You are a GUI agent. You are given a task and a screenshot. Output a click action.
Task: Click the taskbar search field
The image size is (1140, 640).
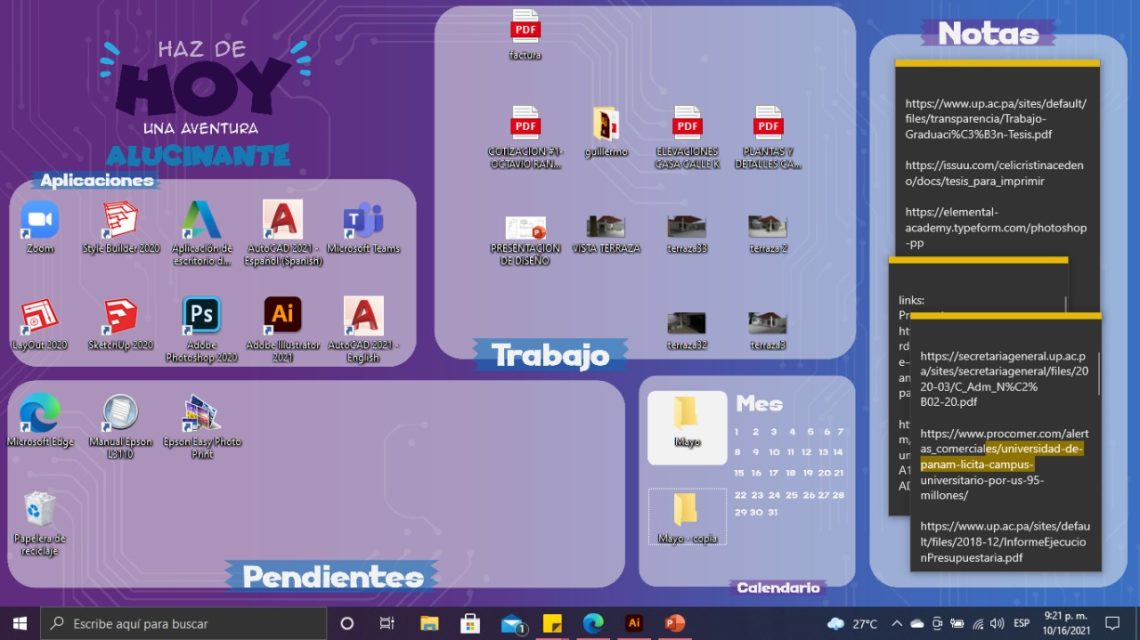[180, 621]
